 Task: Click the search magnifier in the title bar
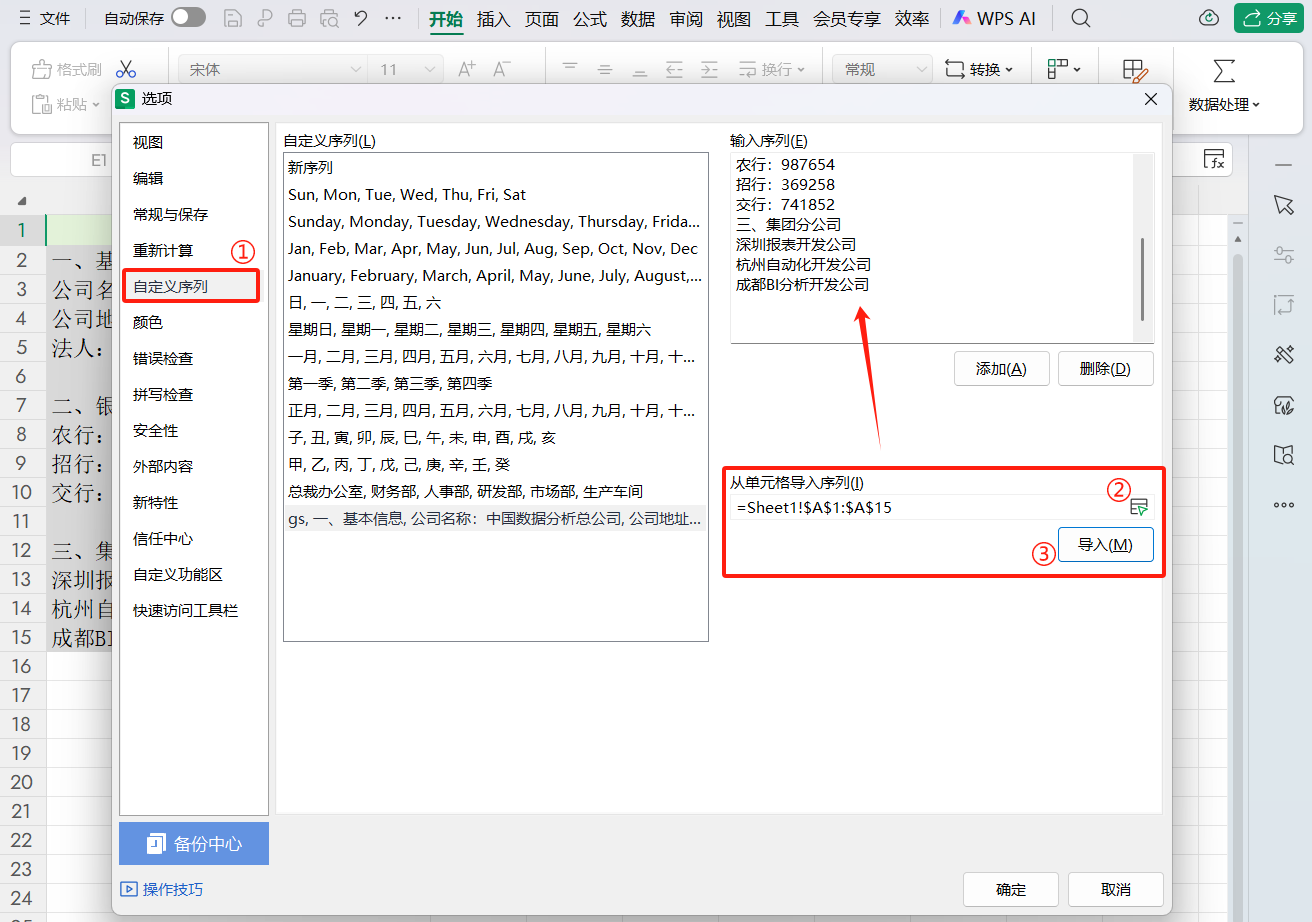point(1080,17)
